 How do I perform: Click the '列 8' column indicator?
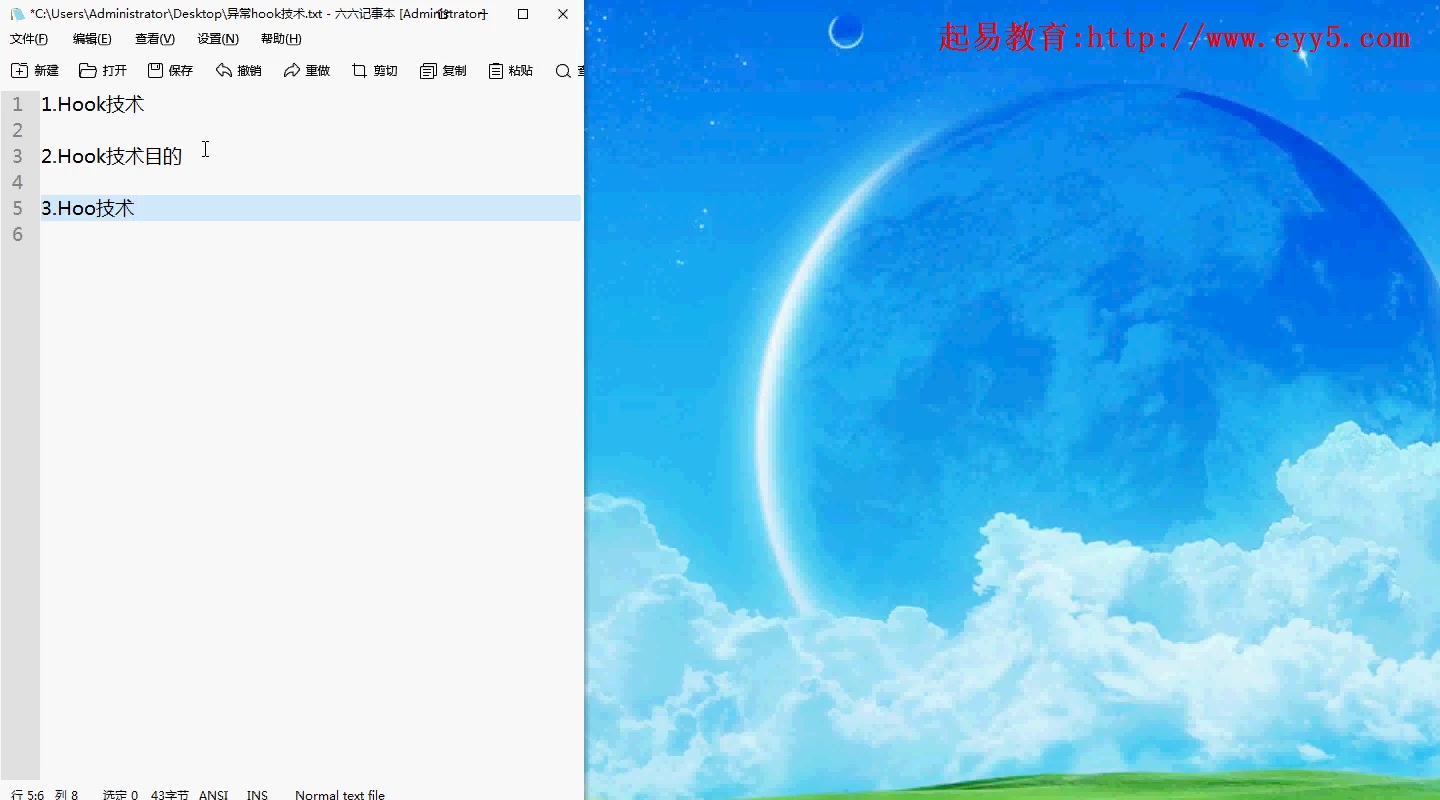coord(66,795)
